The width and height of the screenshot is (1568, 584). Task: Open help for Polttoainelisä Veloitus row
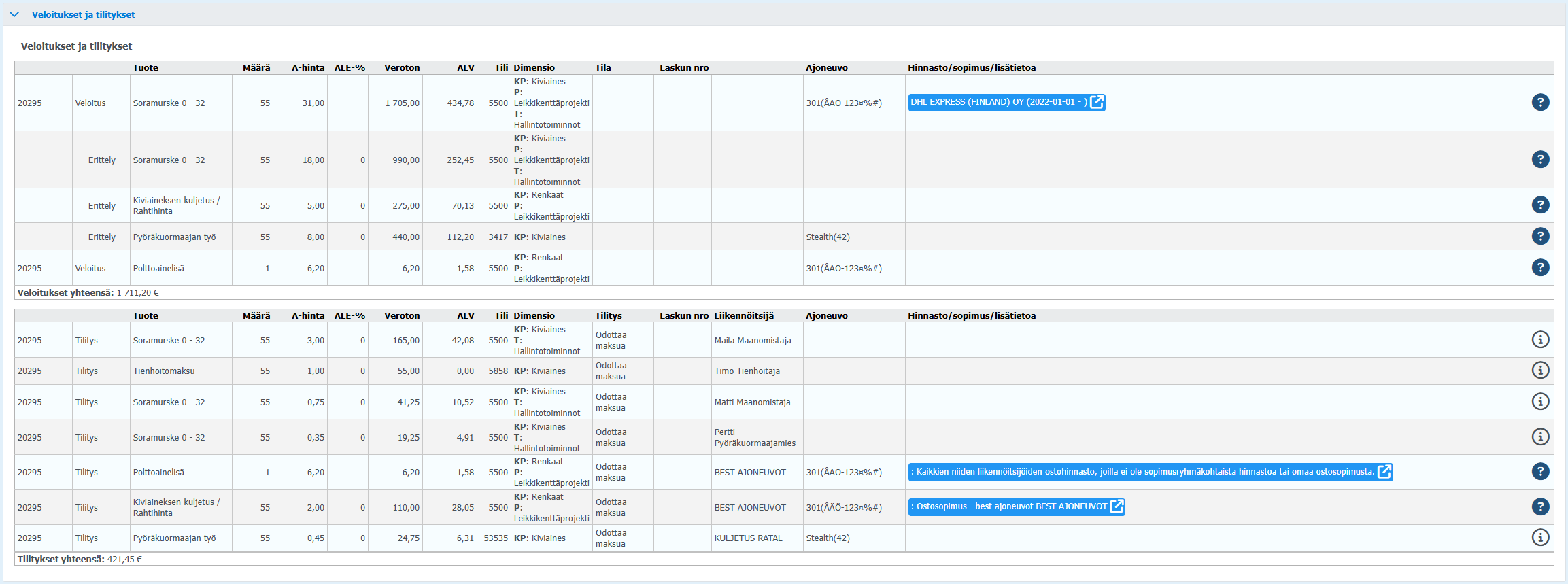[1540, 267]
